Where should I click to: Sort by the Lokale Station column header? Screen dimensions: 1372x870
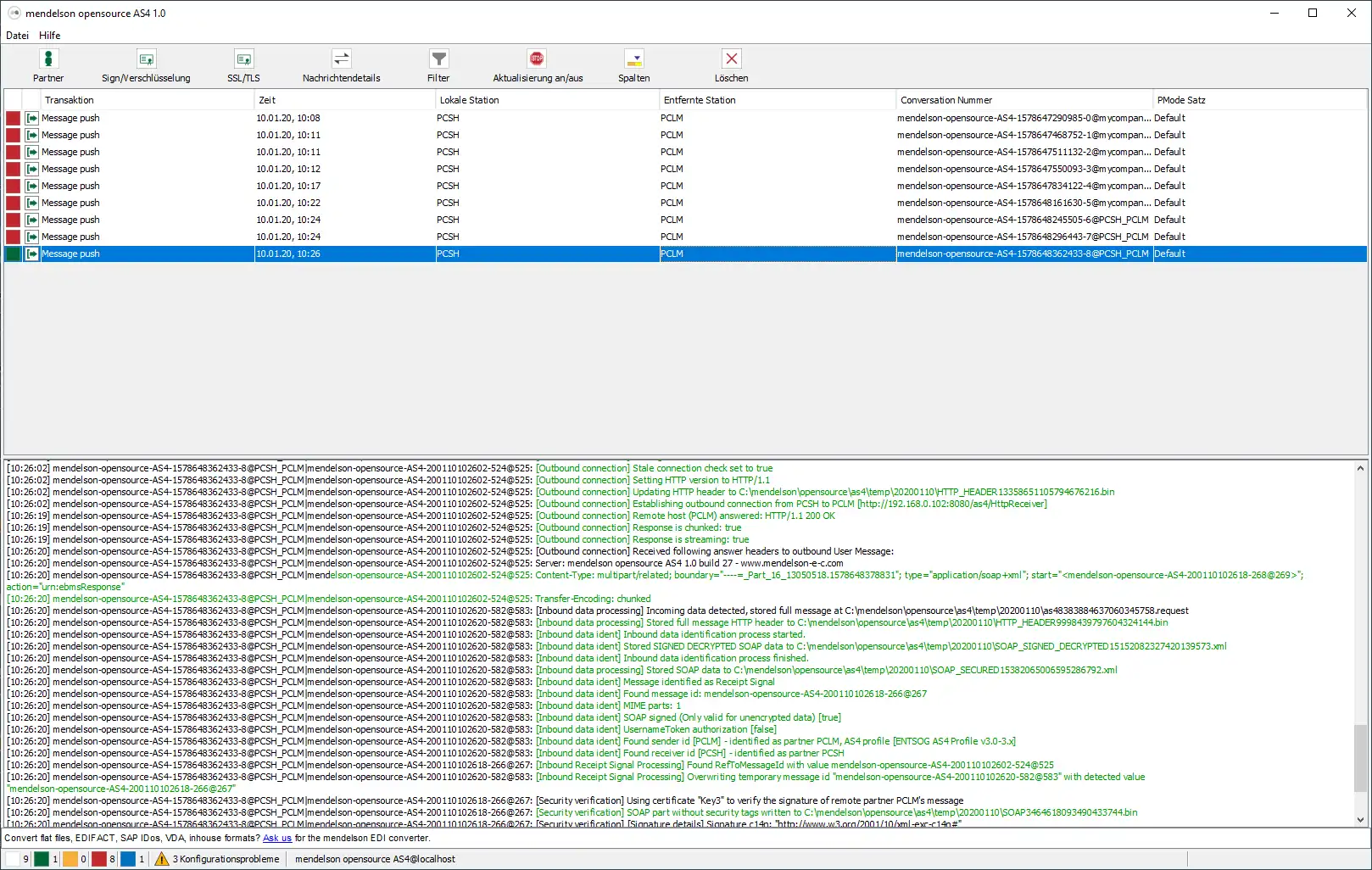(x=548, y=100)
